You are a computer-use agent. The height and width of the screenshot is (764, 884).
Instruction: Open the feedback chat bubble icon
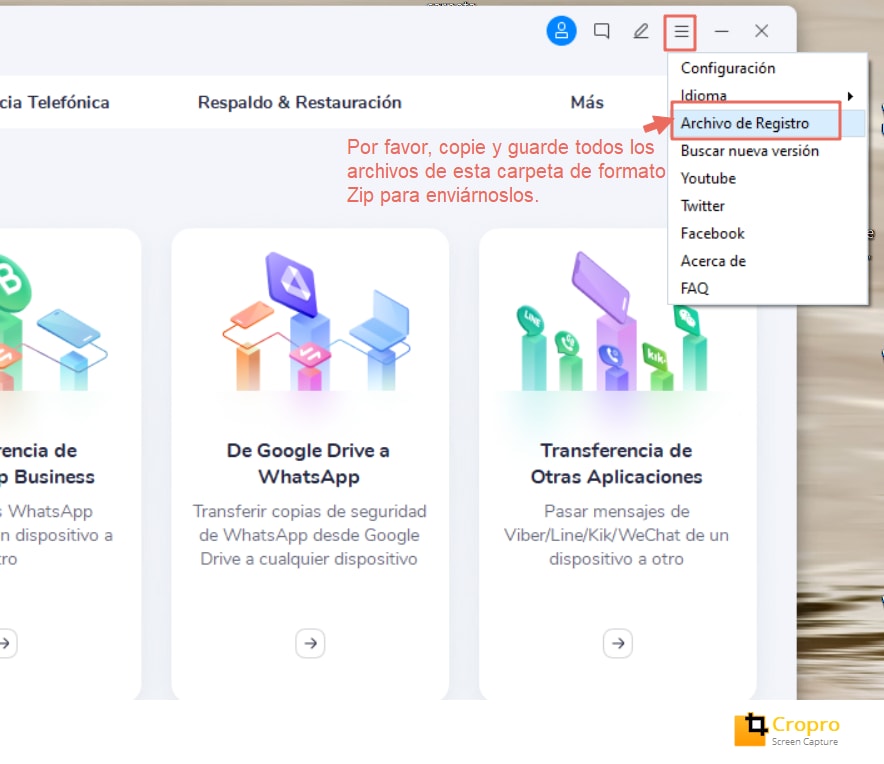(x=601, y=31)
